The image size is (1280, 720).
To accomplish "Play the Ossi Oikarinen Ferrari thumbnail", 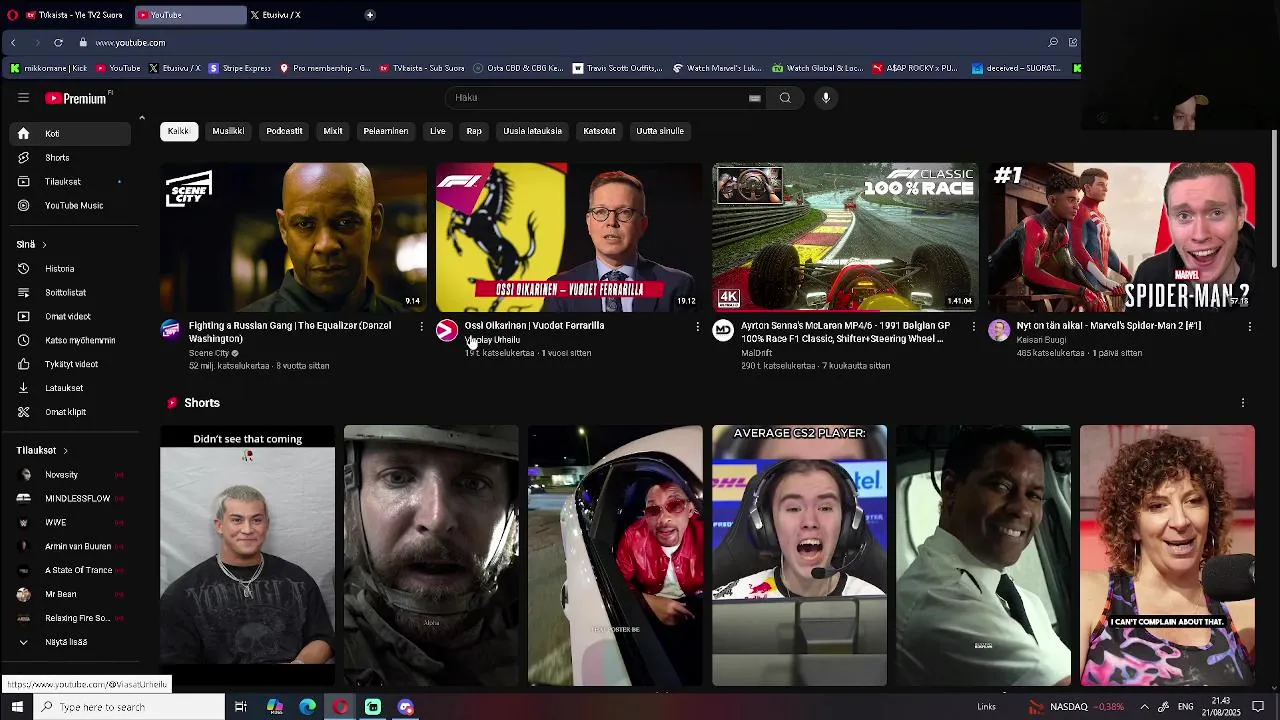I will [568, 238].
